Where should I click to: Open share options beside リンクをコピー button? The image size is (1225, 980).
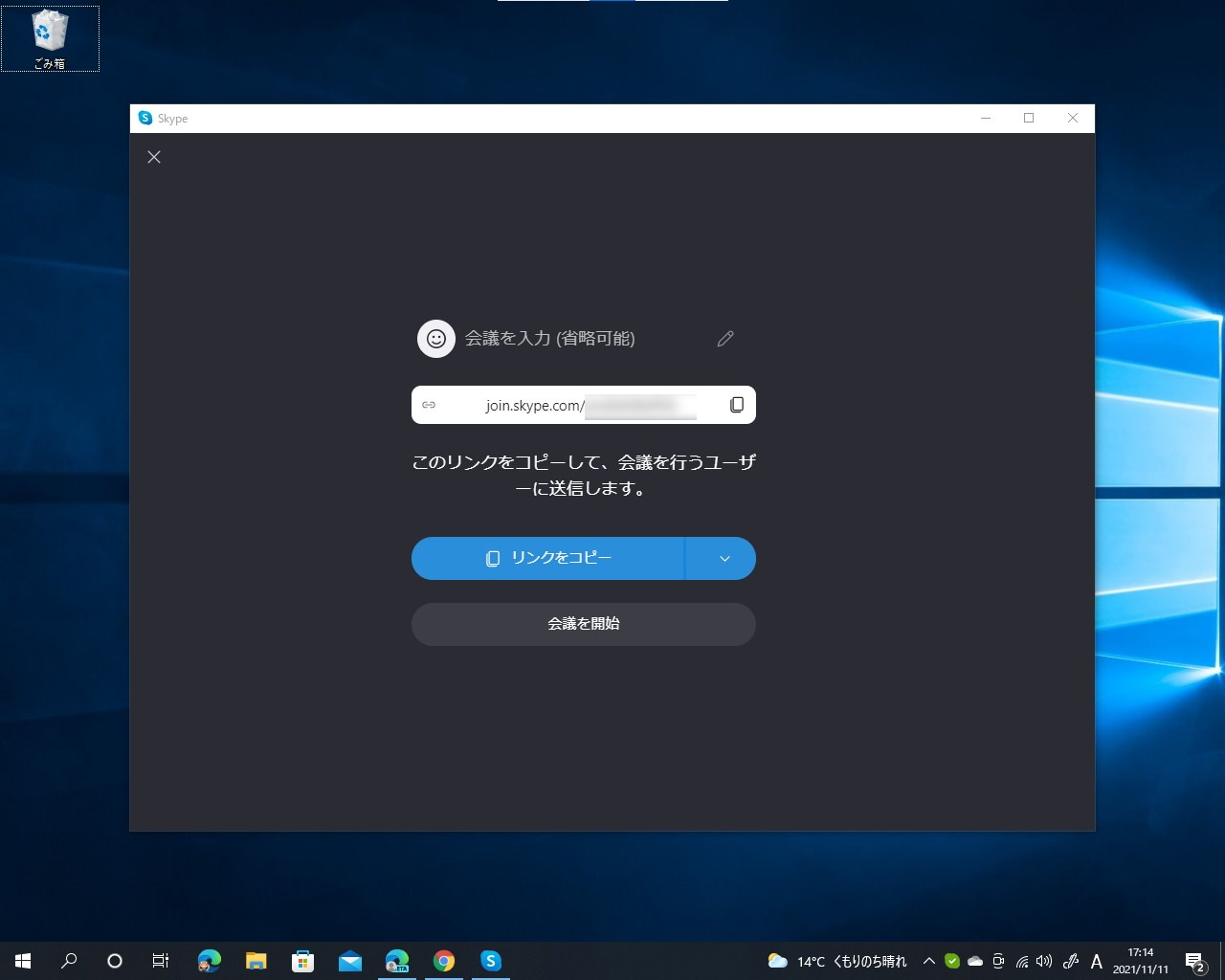723,558
